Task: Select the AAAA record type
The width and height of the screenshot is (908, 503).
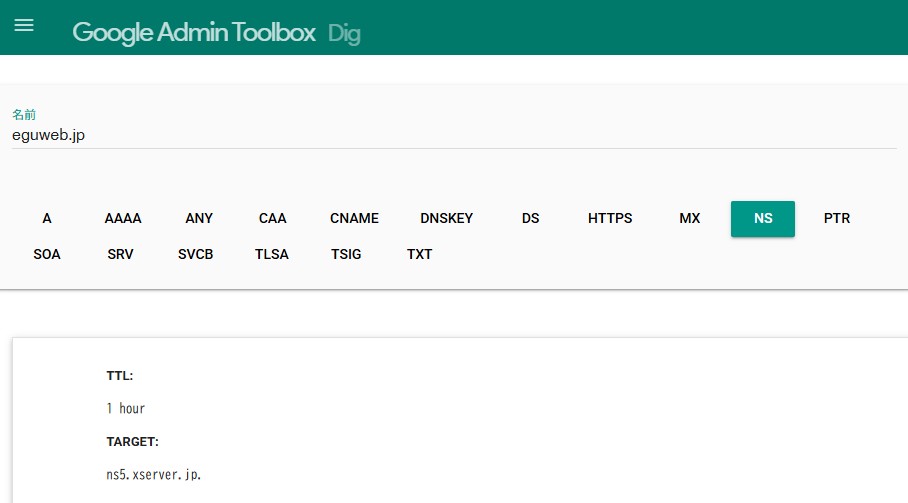Action: (x=123, y=218)
